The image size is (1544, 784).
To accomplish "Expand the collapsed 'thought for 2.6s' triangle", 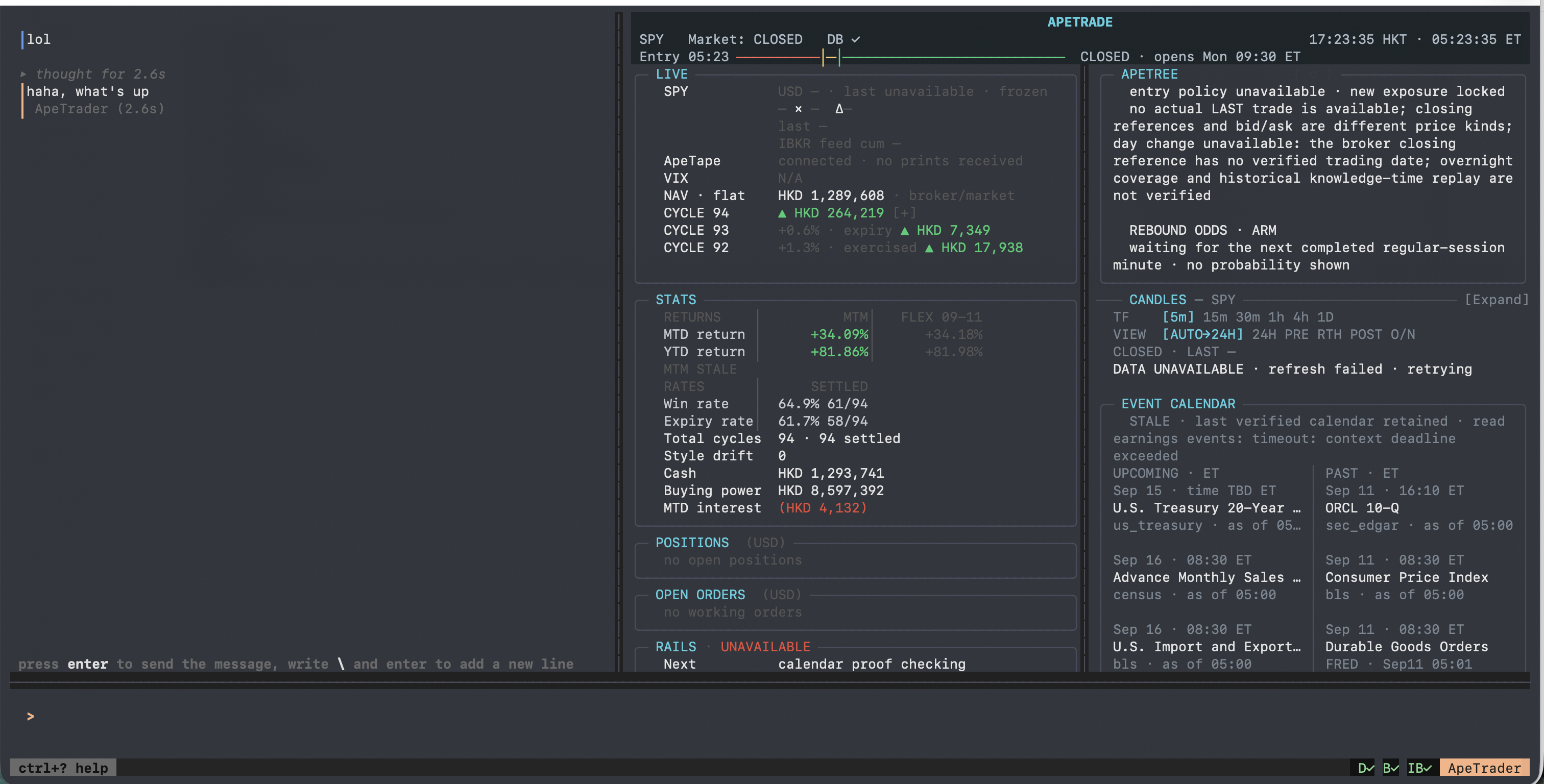I will pos(23,75).
